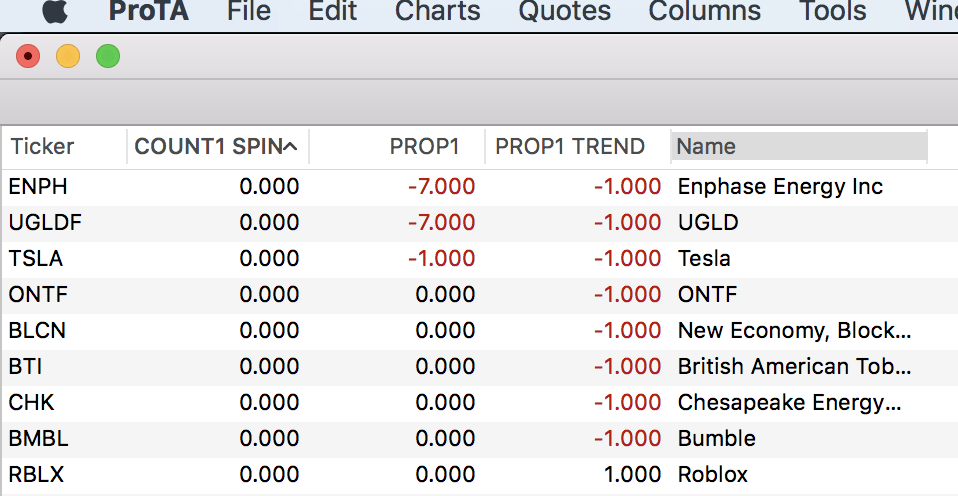Image resolution: width=958 pixels, height=496 pixels.
Task: Click the New Economy, Block… name
Action: click(794, 330)
